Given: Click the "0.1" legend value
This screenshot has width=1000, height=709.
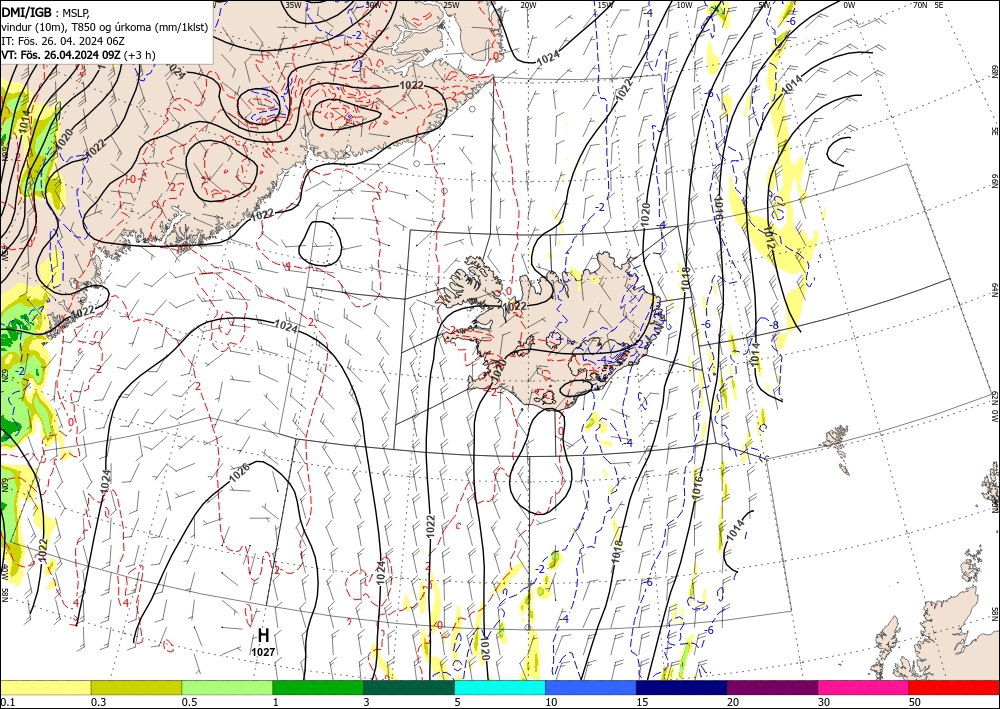Looking at the screenshot, I should point(6,702).
